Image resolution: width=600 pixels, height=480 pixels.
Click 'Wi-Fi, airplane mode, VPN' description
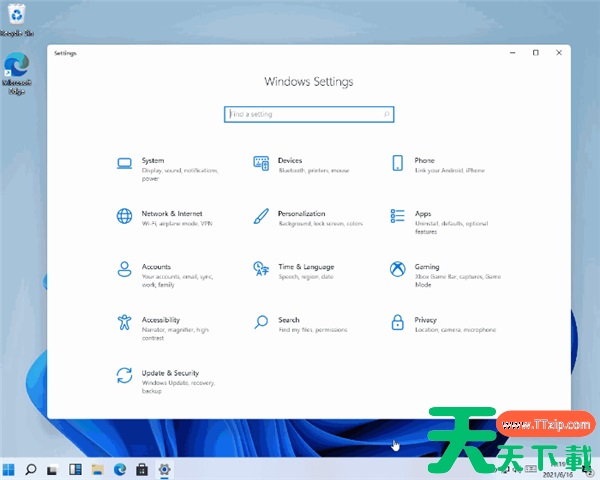(x=177, y=224)
